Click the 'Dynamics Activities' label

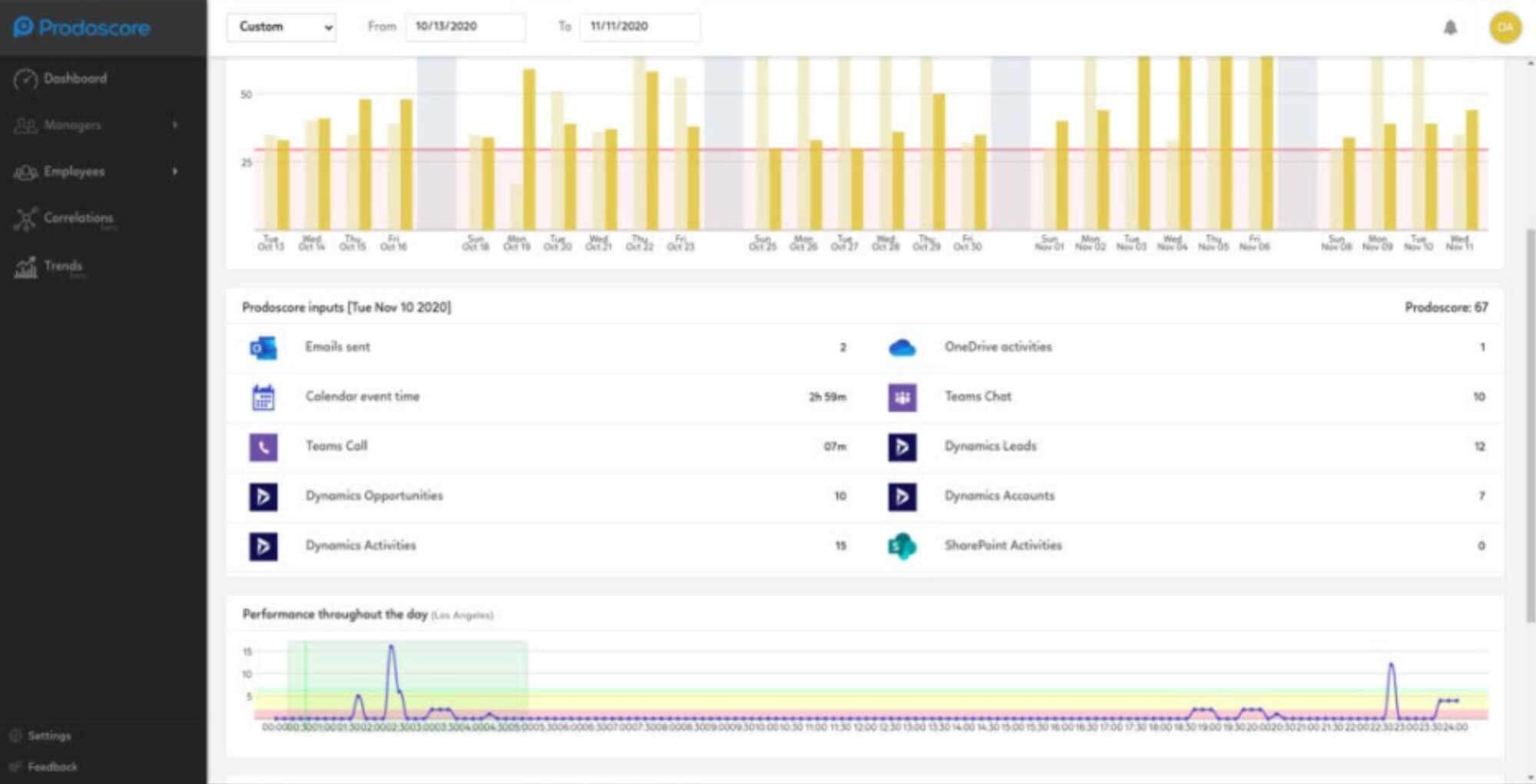361,545
